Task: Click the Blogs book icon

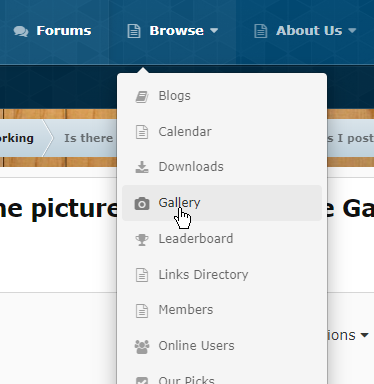Action: tap(142, 96)
